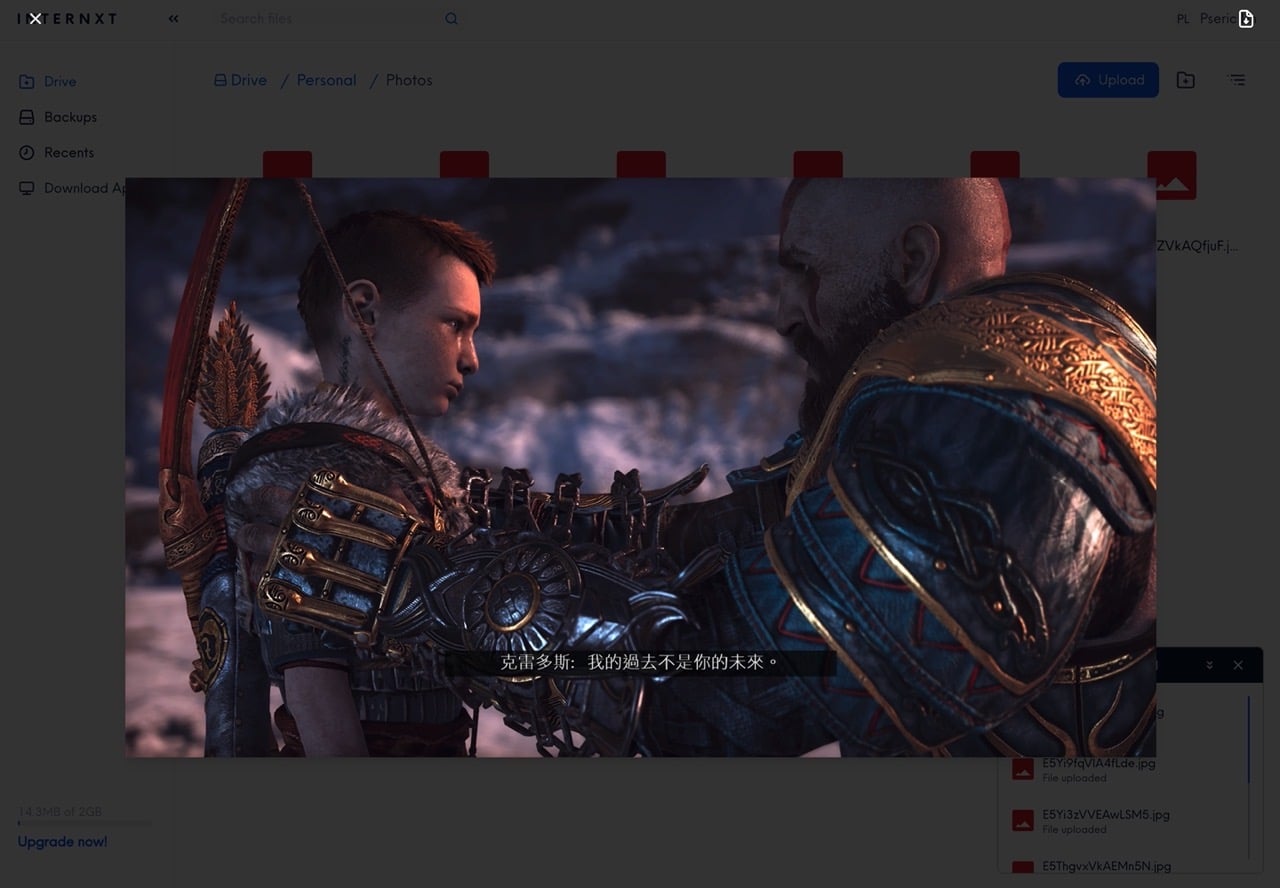Open Backups section in sidebar
Viewport: 1280px width, 888px height.
pos(69,117)
